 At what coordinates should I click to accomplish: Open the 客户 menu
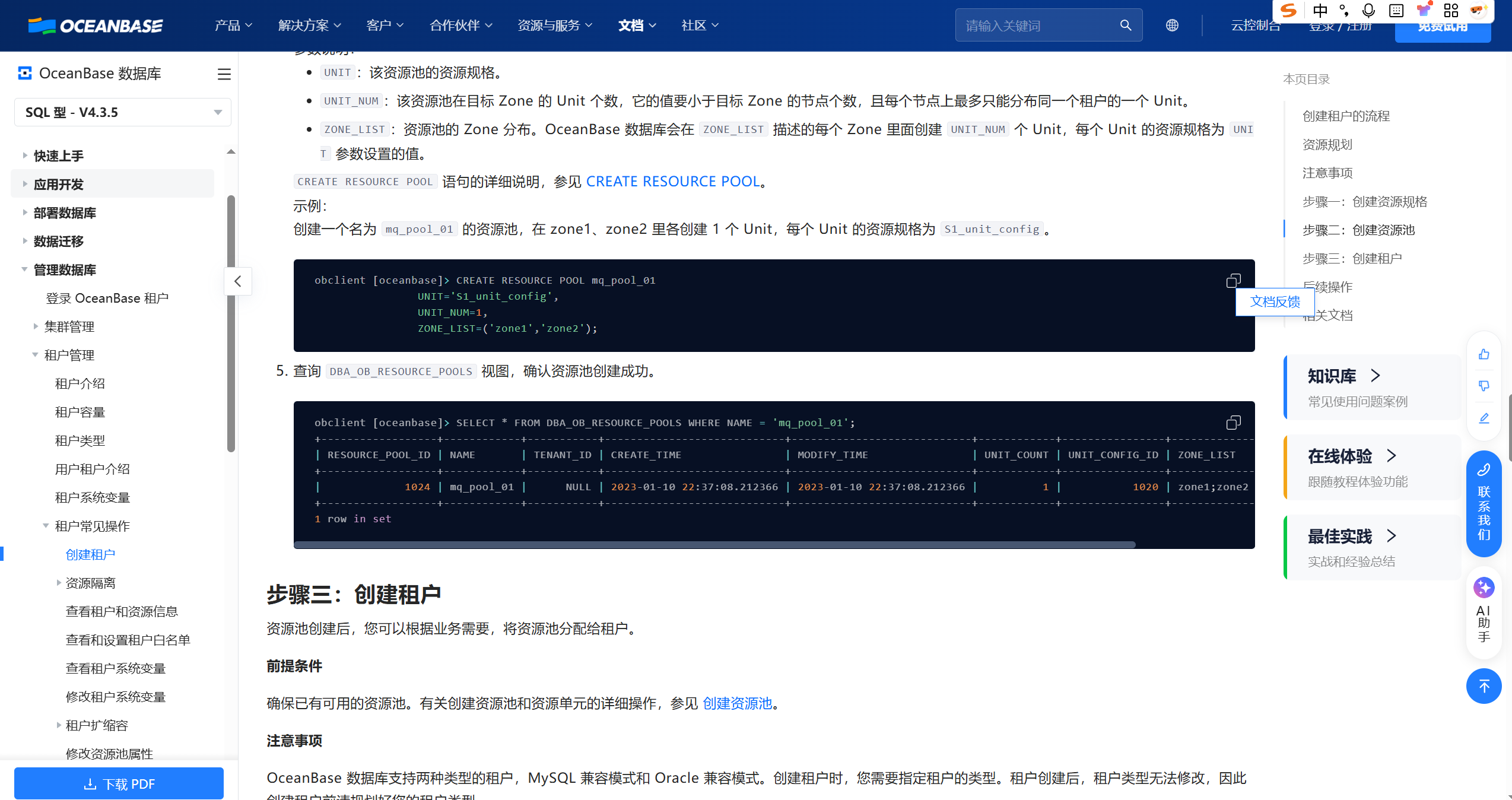tap(385, 26)
